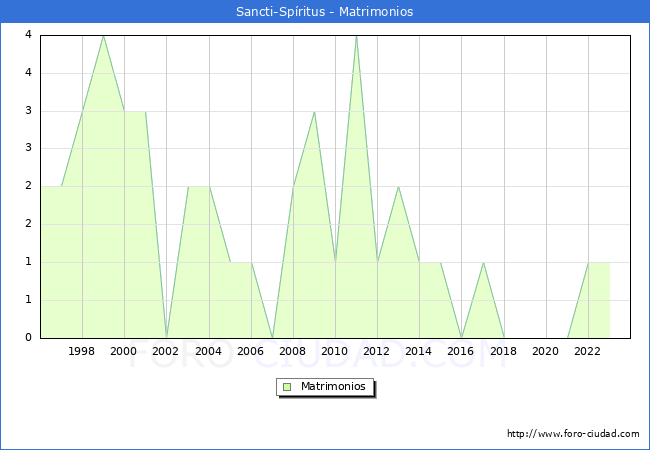Screen dimensions: 650x450
Task: Pick the 2004 label on the horizontal axis
Action: pyautogui.click(x=208, y=351)
